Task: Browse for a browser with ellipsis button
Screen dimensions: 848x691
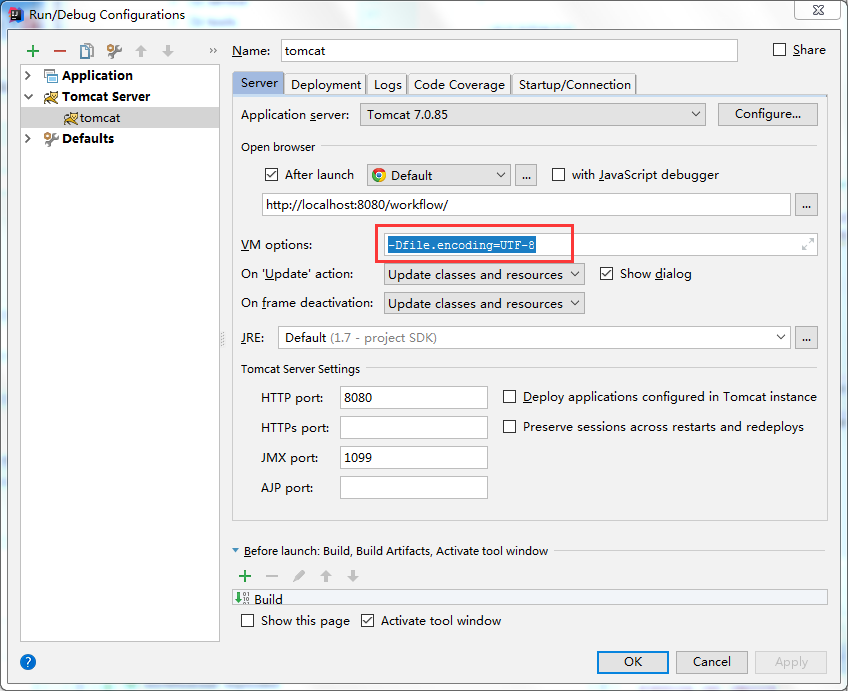Action: click(526, 175)
